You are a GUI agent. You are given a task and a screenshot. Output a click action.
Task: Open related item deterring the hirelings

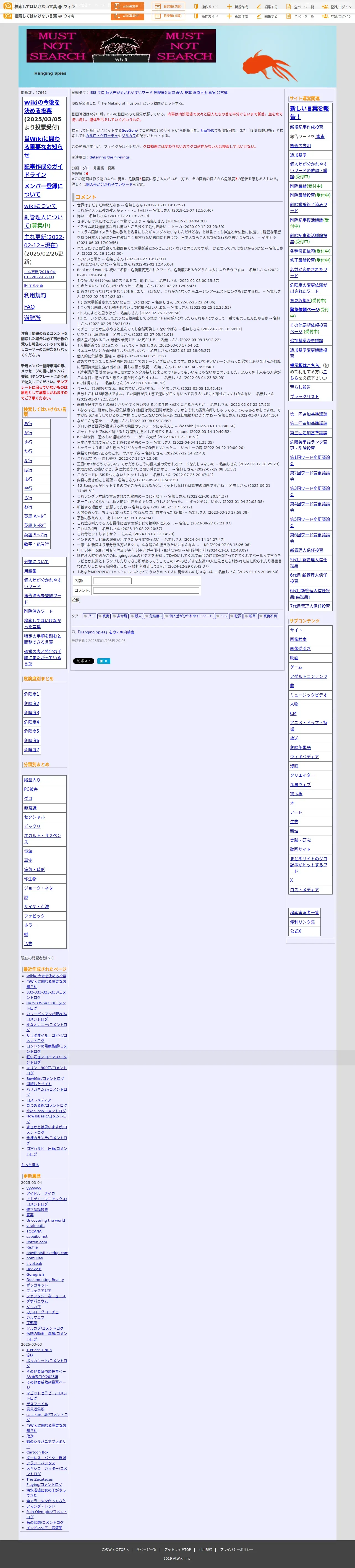[x=109, y=157]
